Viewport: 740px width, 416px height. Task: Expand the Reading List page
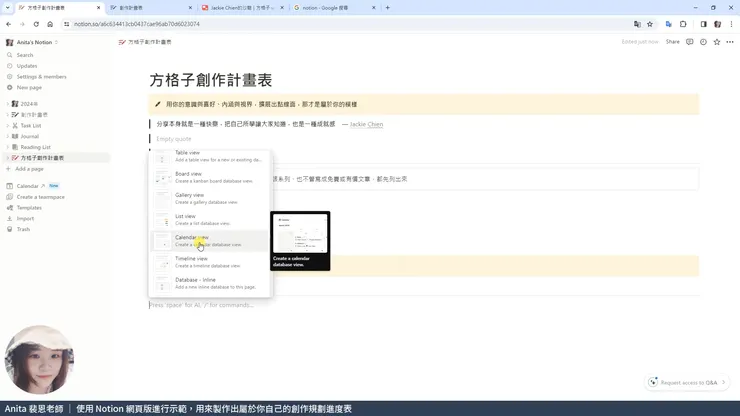click(8, 147)
